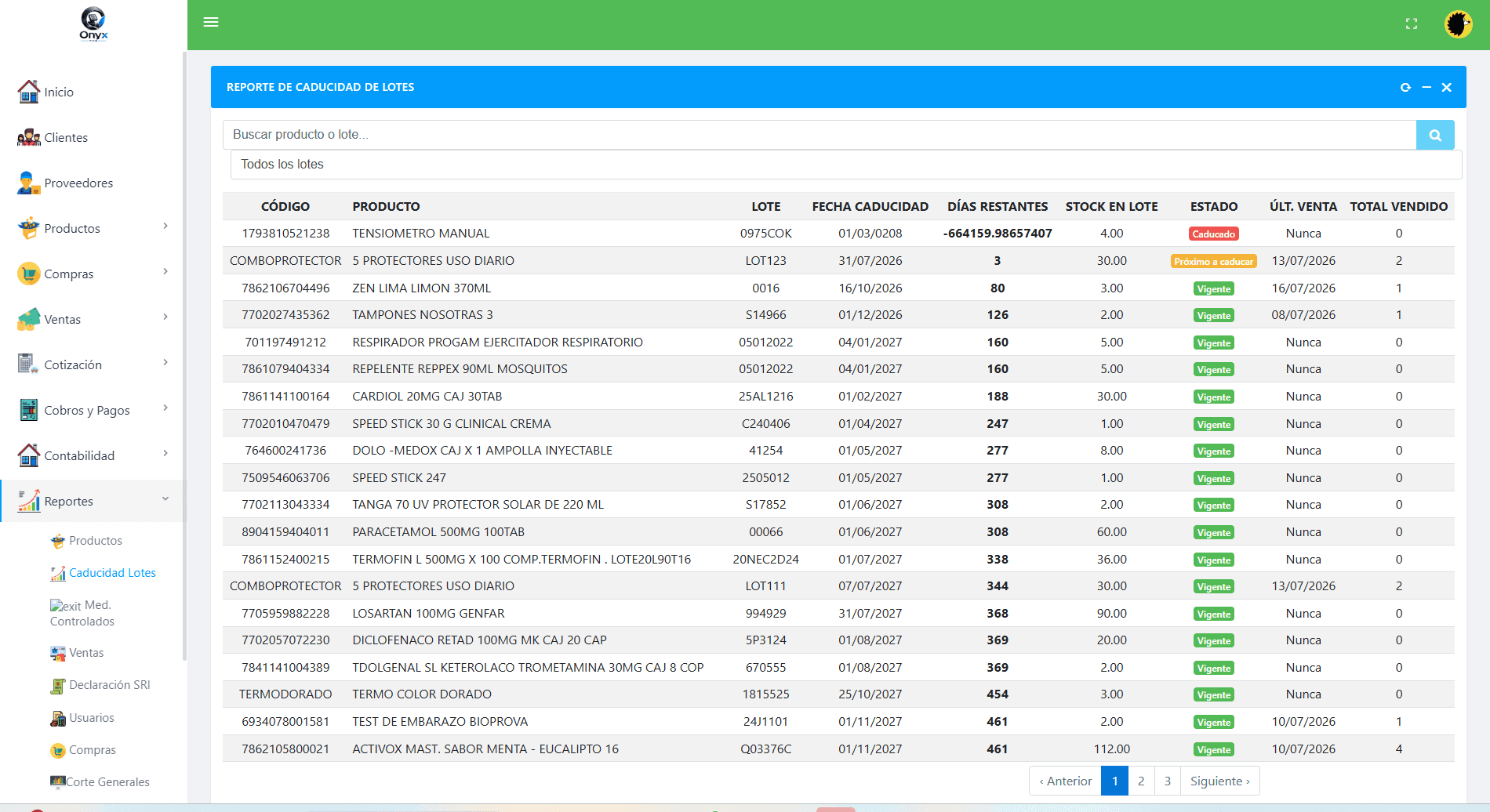
Task: Open the user avatar menu
Action: coord(1459,24)
